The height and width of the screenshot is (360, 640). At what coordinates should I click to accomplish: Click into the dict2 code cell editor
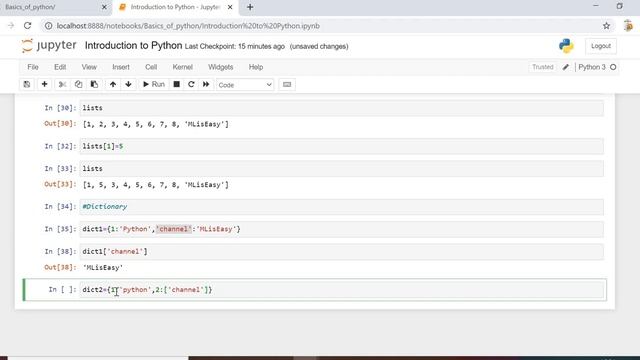pos(341,290)
